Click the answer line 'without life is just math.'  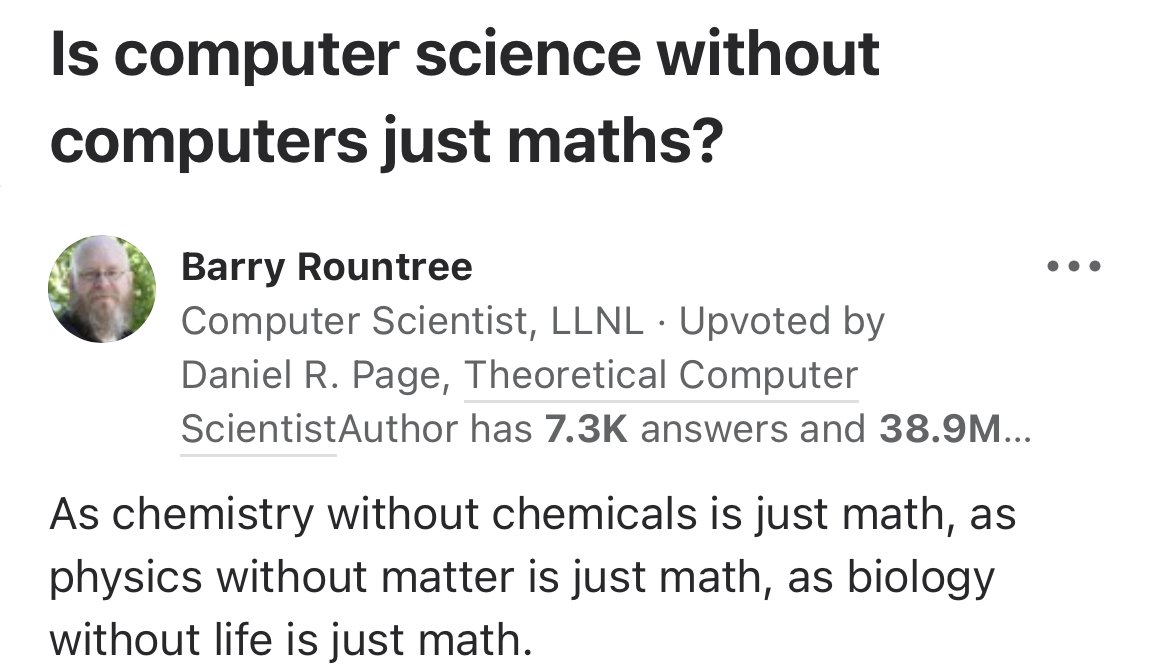pos(290,638)
